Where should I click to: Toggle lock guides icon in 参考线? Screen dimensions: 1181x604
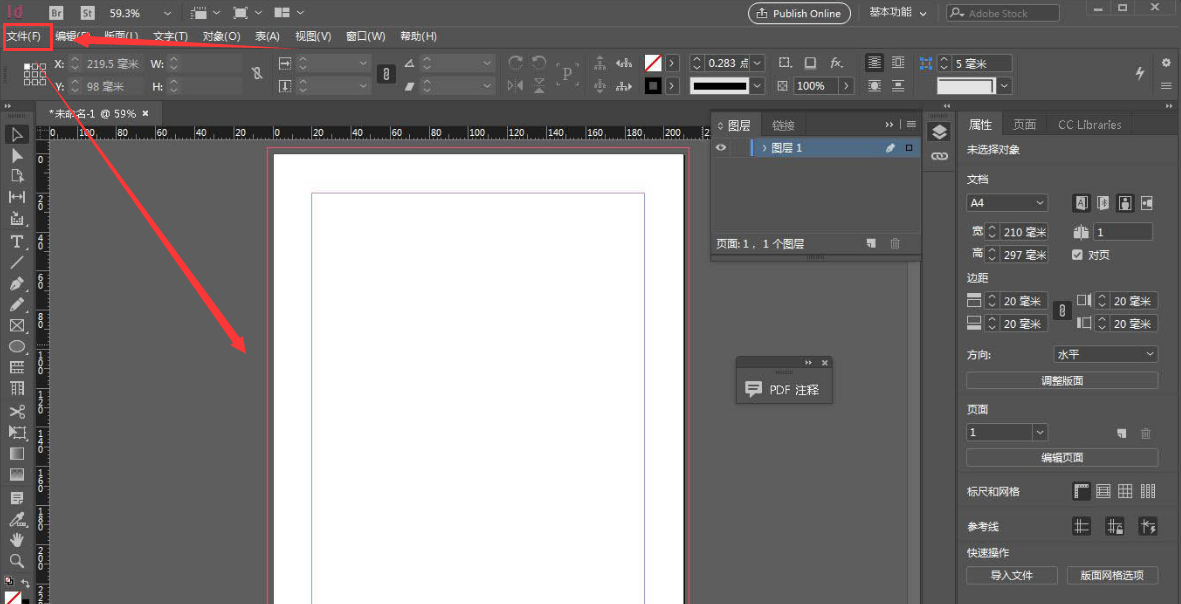tap(1115, 526)
